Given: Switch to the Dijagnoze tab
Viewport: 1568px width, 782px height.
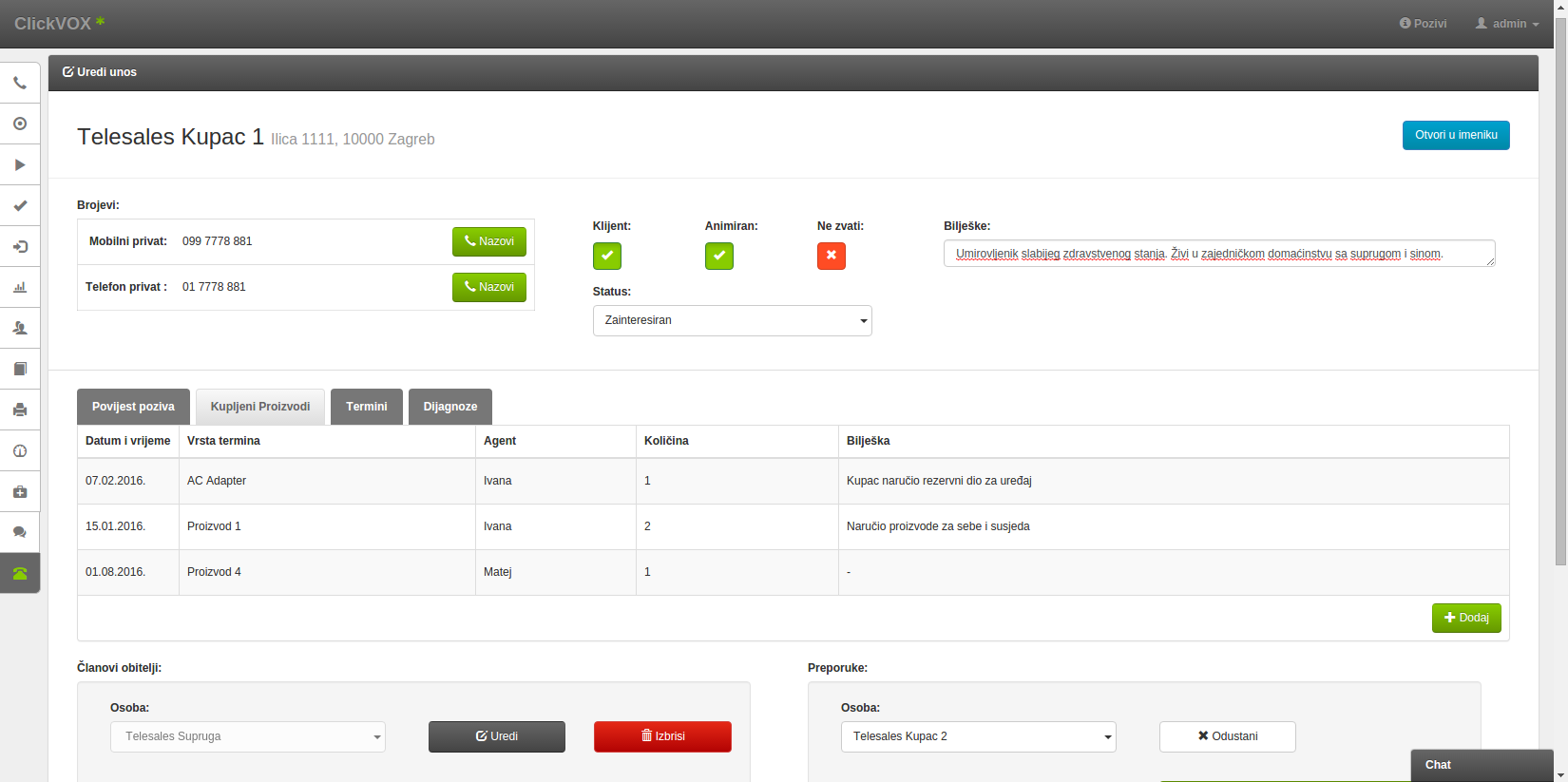Looking at the screenshot, I should click(x=449, y=407).
